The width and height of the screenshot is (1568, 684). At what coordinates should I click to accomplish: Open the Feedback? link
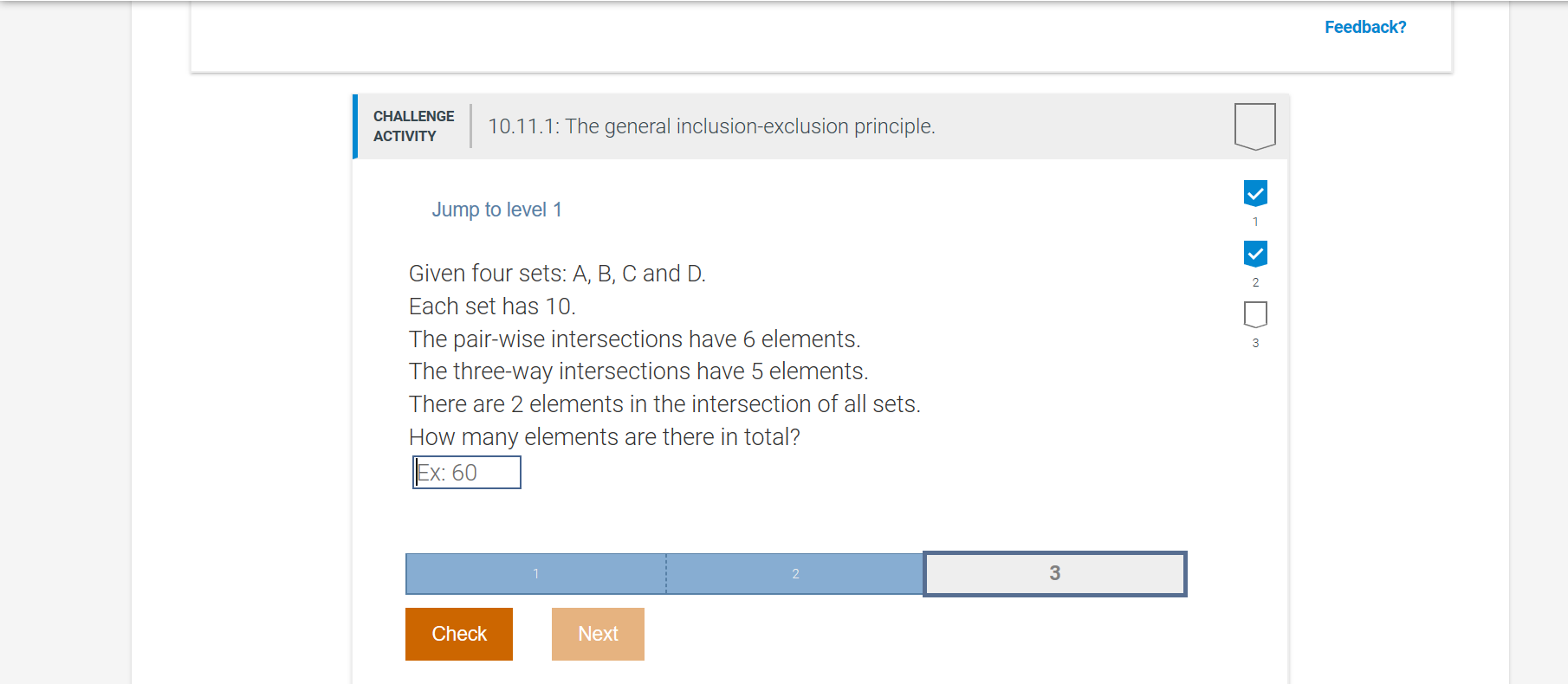coord(1365,27)
